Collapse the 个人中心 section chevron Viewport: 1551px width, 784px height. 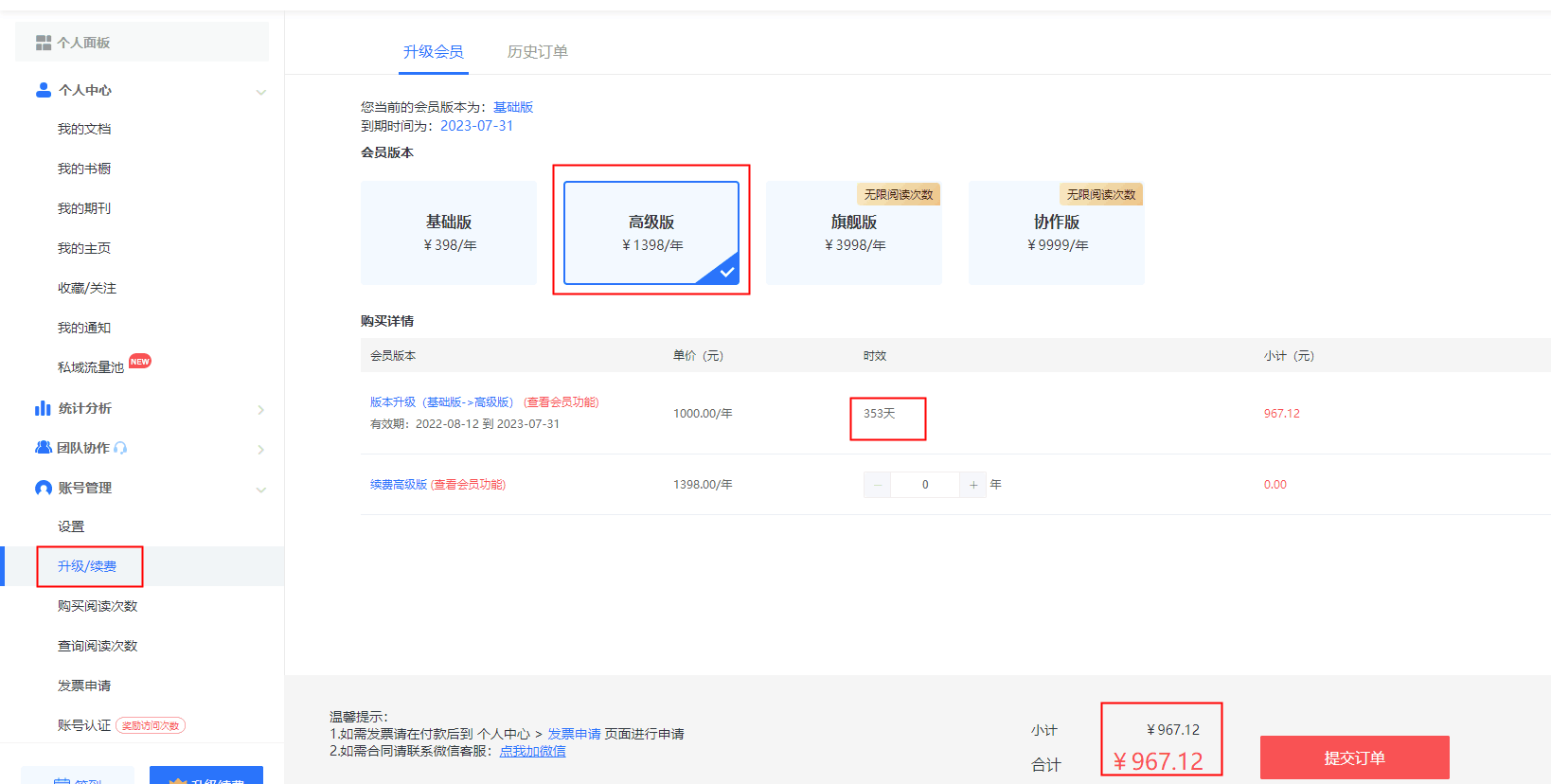point(261,92)
